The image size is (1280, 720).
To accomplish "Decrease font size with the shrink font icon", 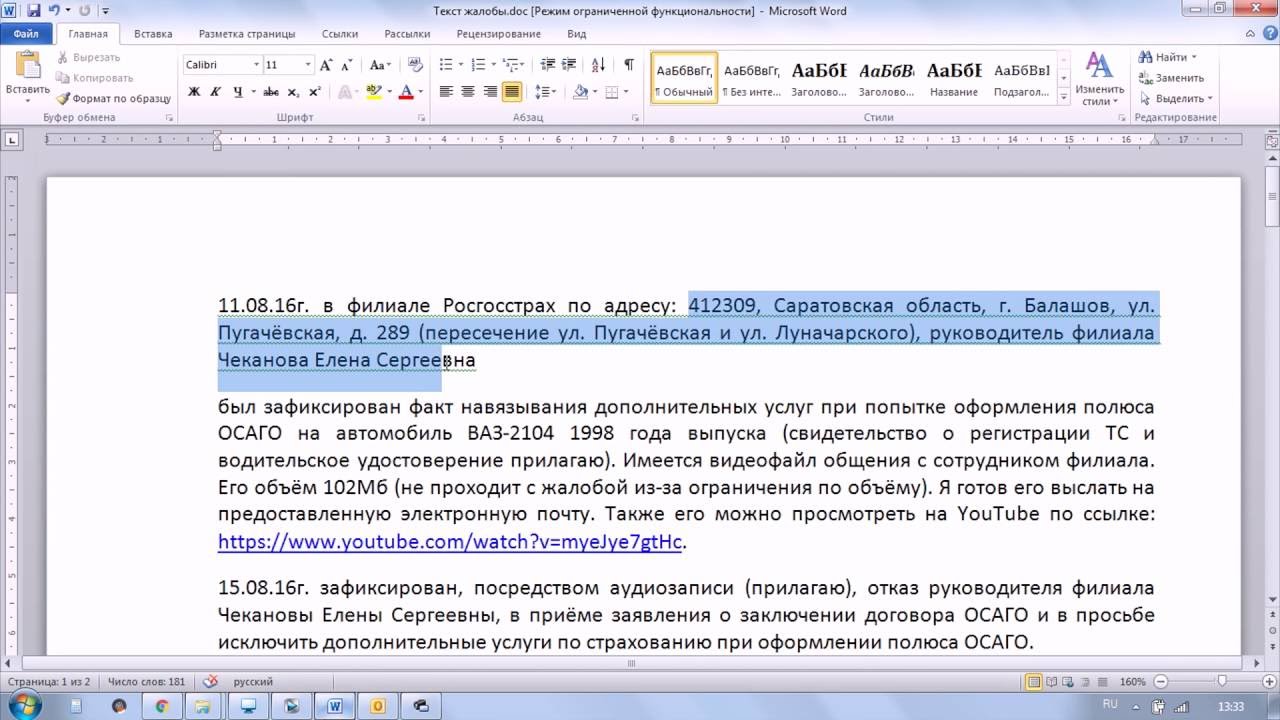I will (x=346, y=65).
